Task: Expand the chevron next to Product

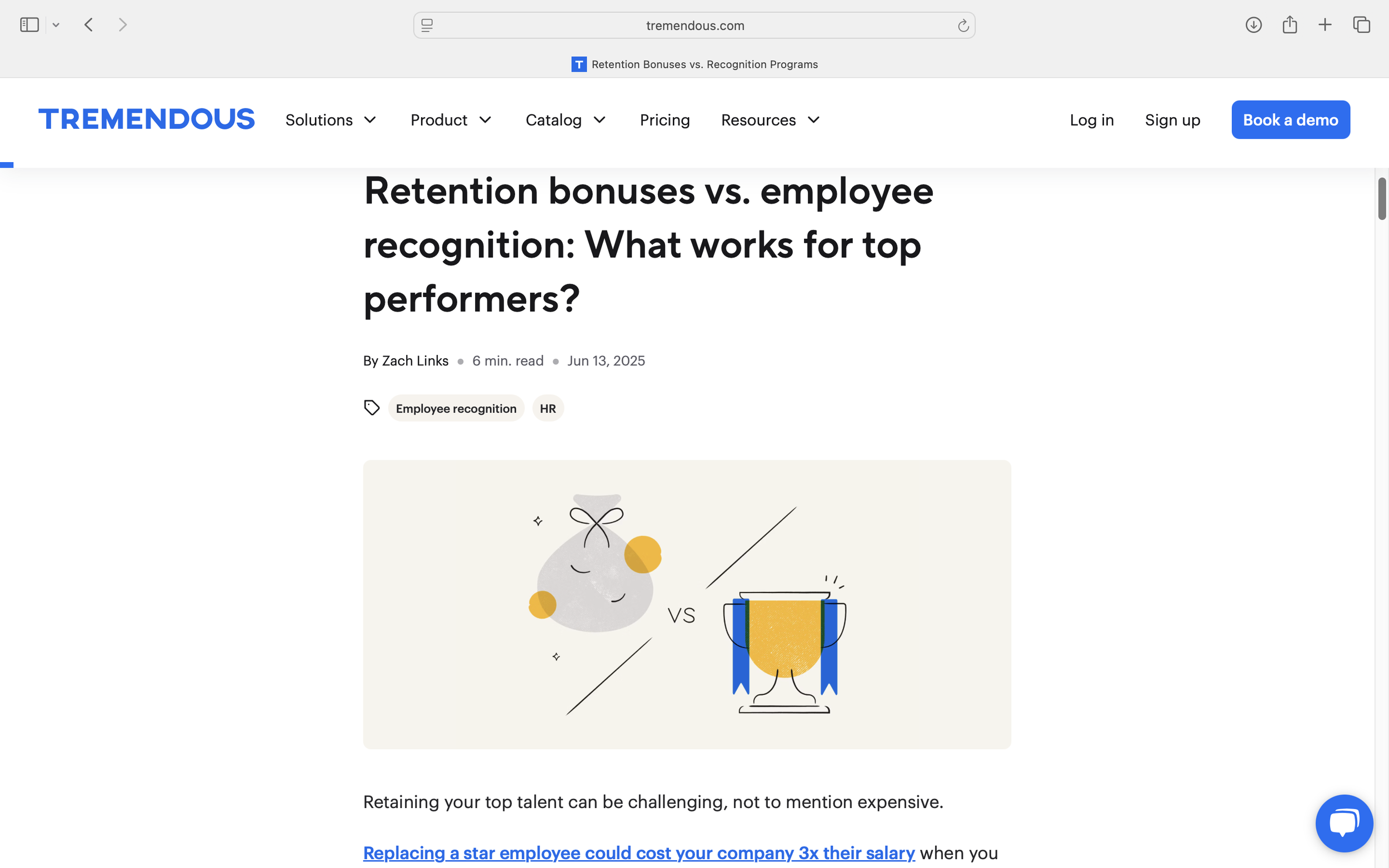Action: 485,120
